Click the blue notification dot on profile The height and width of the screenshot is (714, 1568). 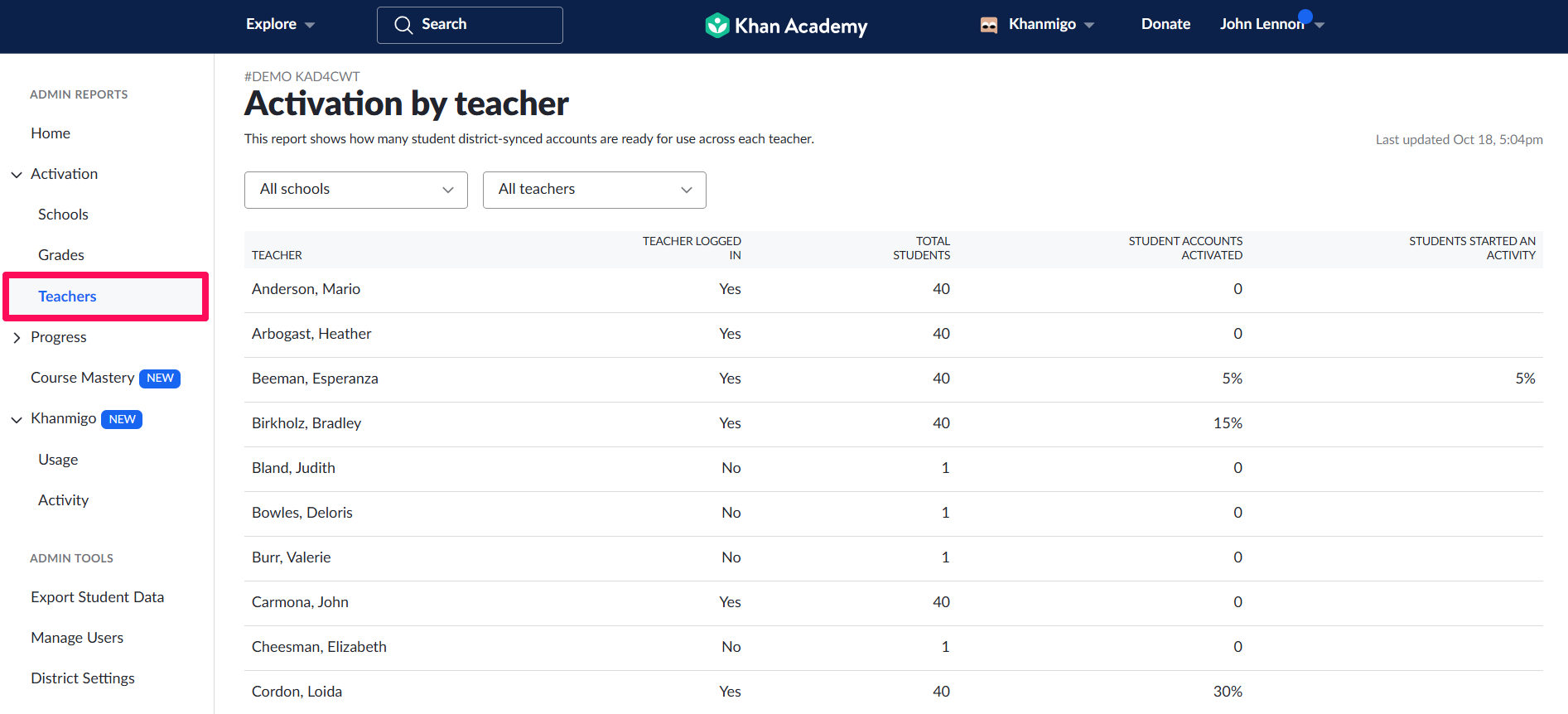pos(1305,16)
